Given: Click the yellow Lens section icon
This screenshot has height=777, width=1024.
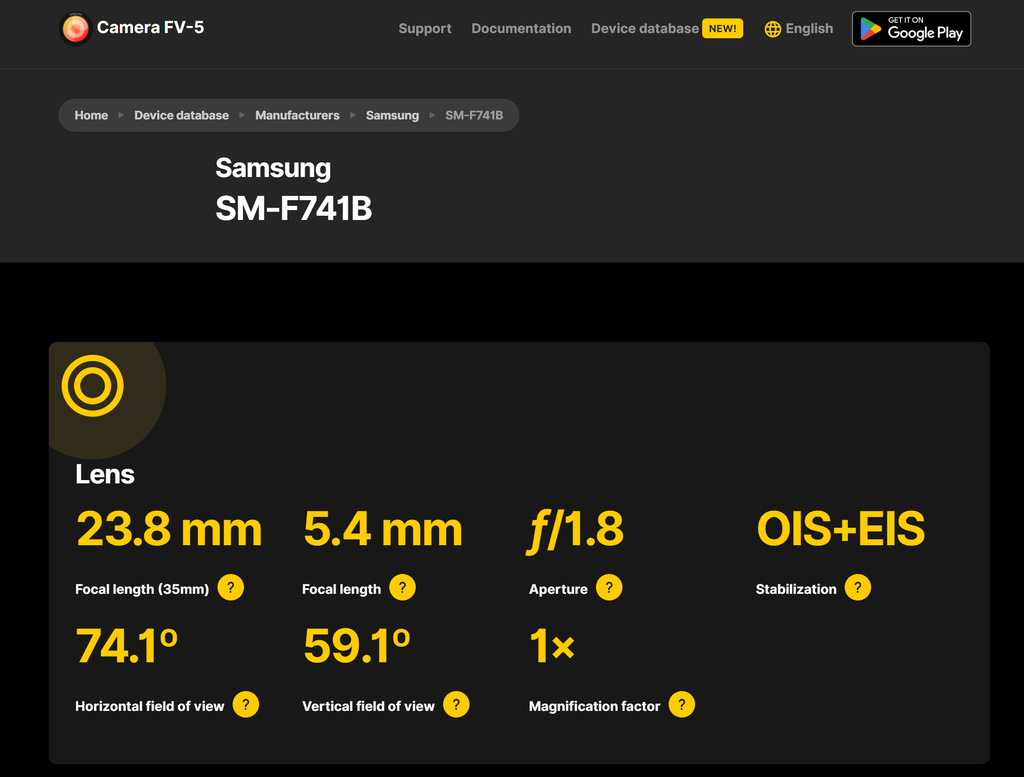Looking at the screenshot, I should 93,386.
